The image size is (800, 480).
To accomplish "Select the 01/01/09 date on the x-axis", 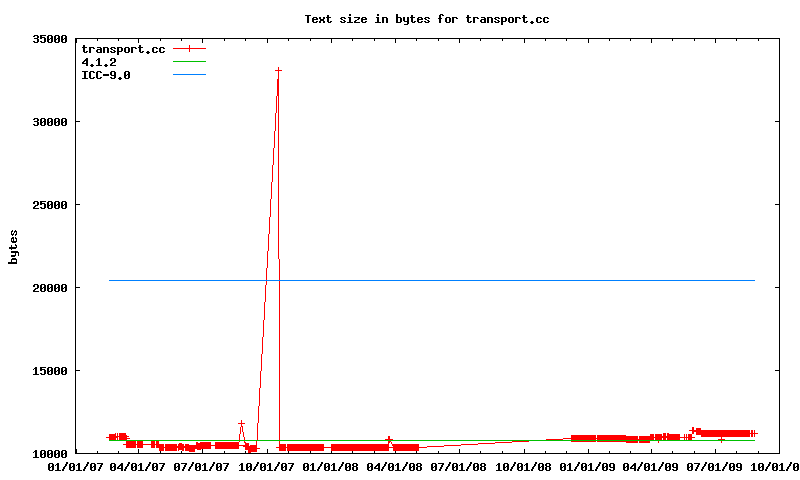I will [587, 466].
